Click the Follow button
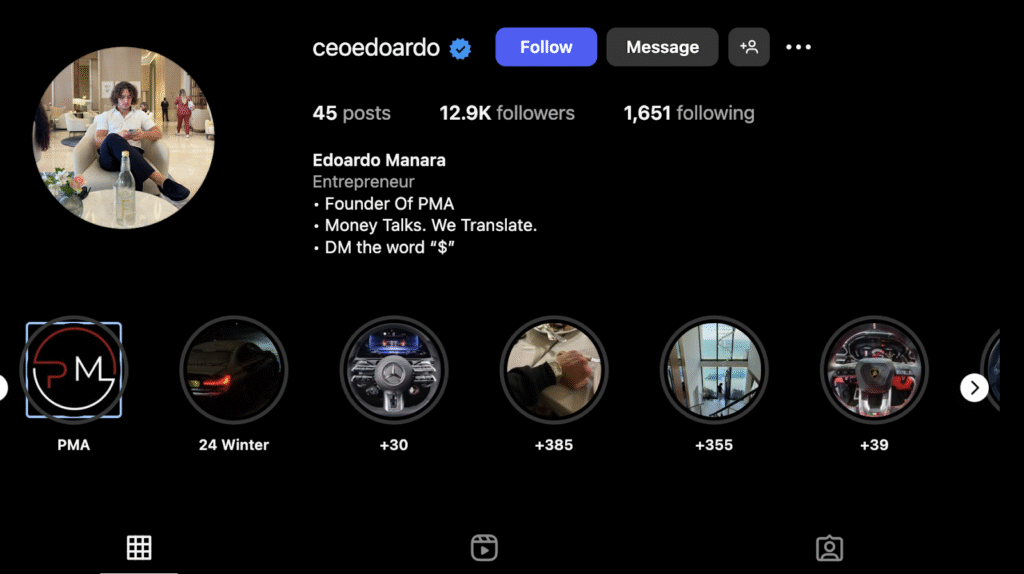This screenshot has height=574, width=1024. [x=546, y=47]
